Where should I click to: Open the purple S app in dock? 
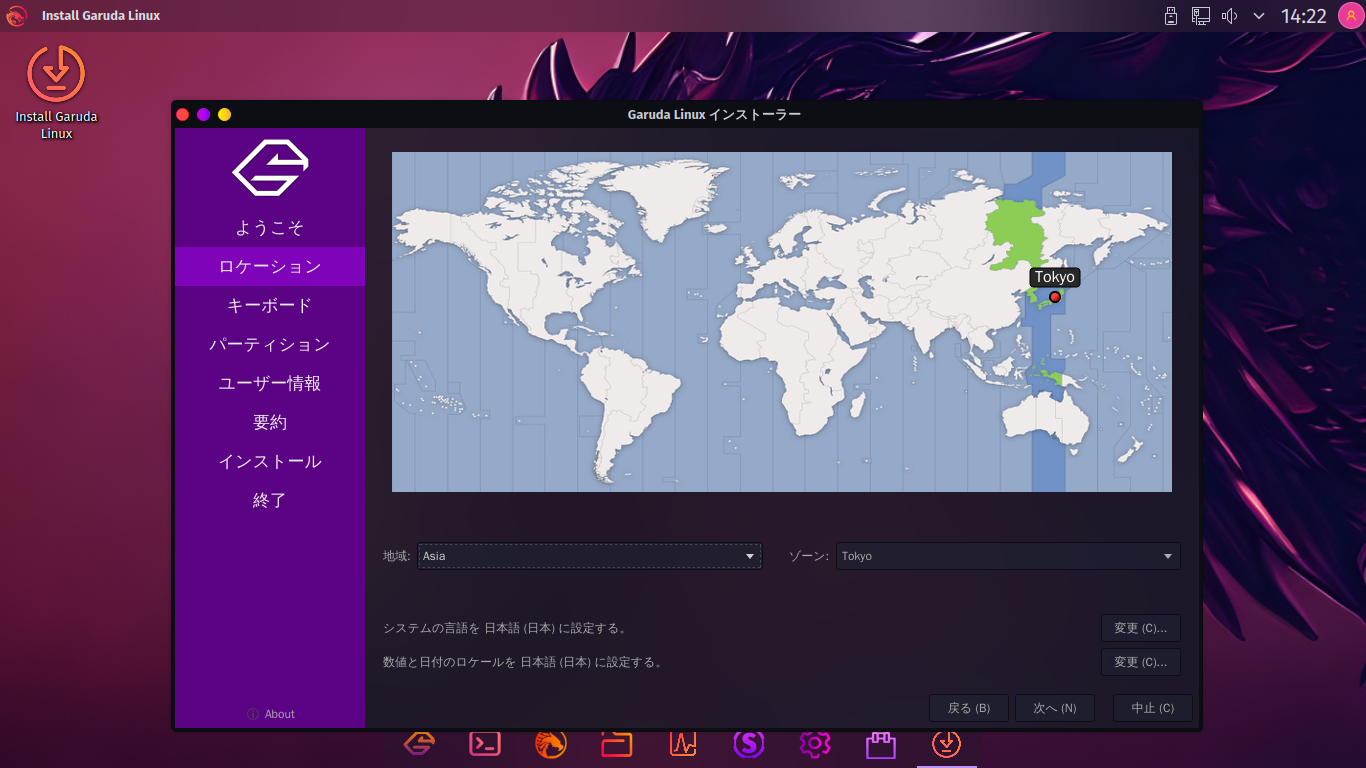[x=749, y=744]
